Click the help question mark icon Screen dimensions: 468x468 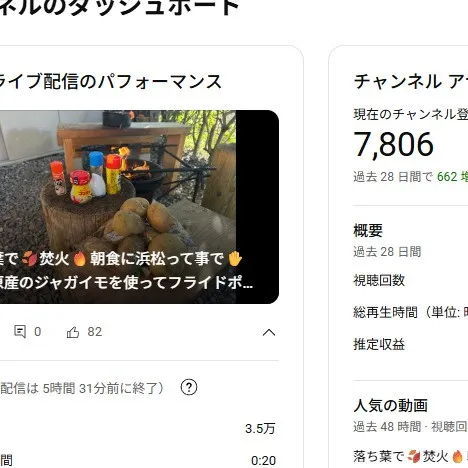pyautogui.click(x=189, y=387)
